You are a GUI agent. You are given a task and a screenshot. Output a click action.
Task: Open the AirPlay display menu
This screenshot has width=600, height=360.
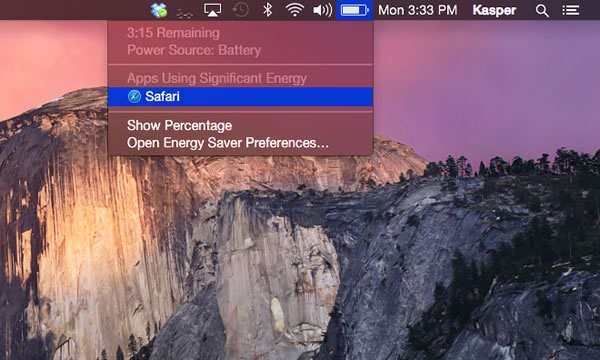tap(212, 10)
